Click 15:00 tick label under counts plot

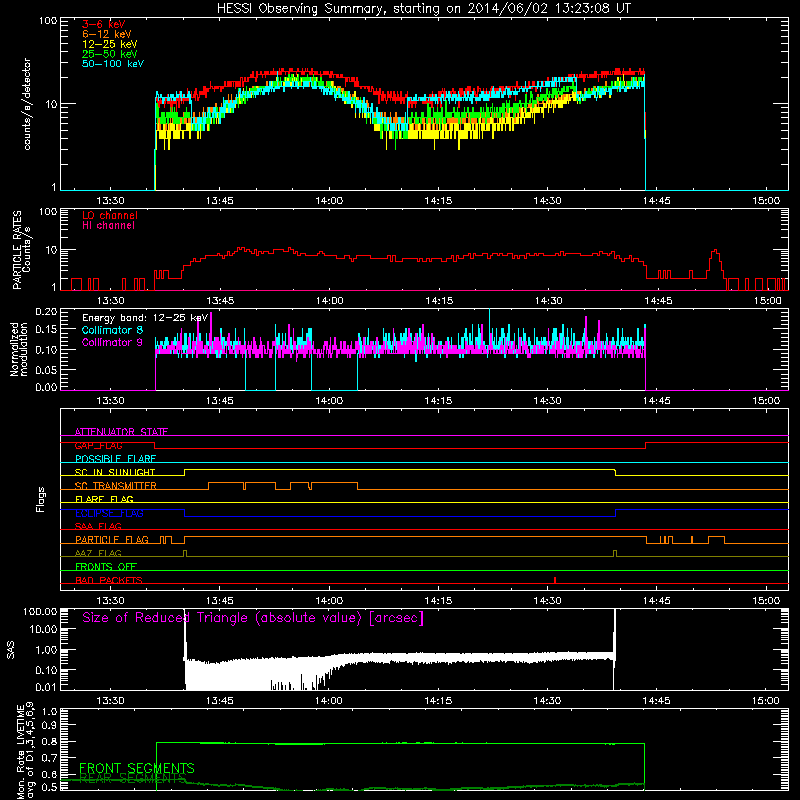(766, 201)
